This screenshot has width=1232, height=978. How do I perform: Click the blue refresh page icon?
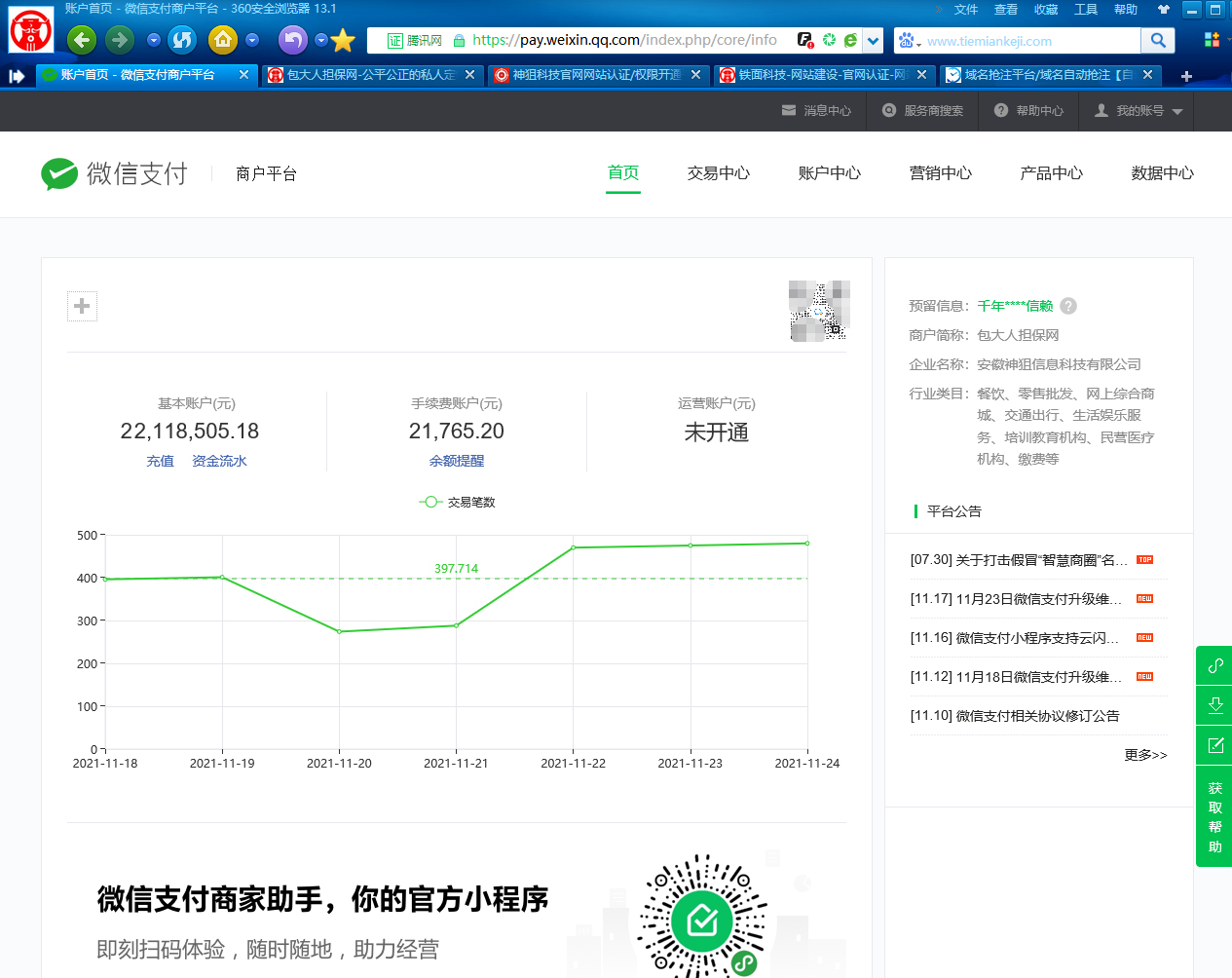point(182,40)
